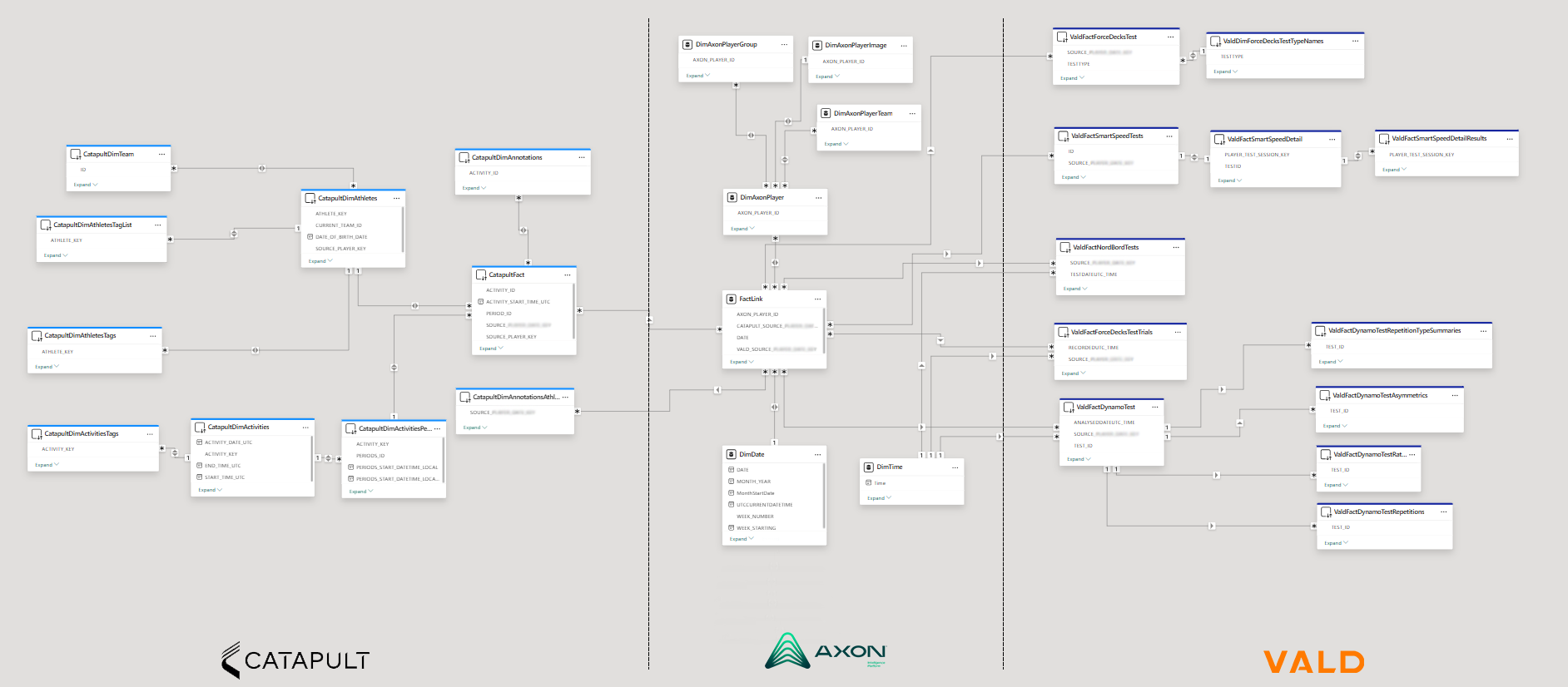Expand the CatapultDimAnnotations table fields
Viewport: 1568px width, 687px height.
[474, 188]
